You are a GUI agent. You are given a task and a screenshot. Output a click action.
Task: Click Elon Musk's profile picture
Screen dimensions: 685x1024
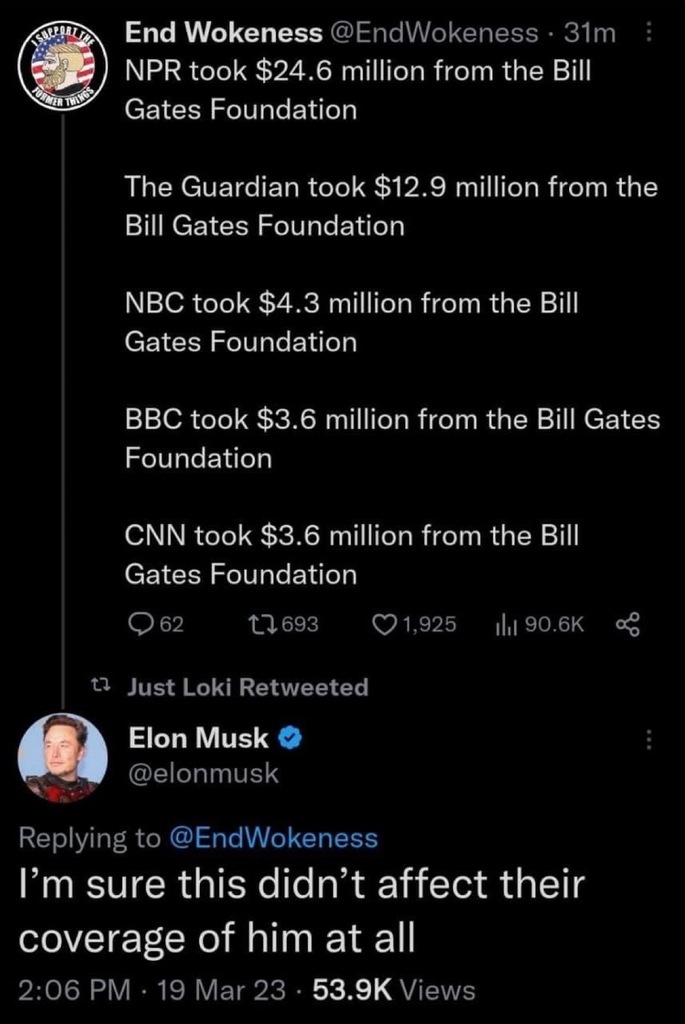click(63, 758)
